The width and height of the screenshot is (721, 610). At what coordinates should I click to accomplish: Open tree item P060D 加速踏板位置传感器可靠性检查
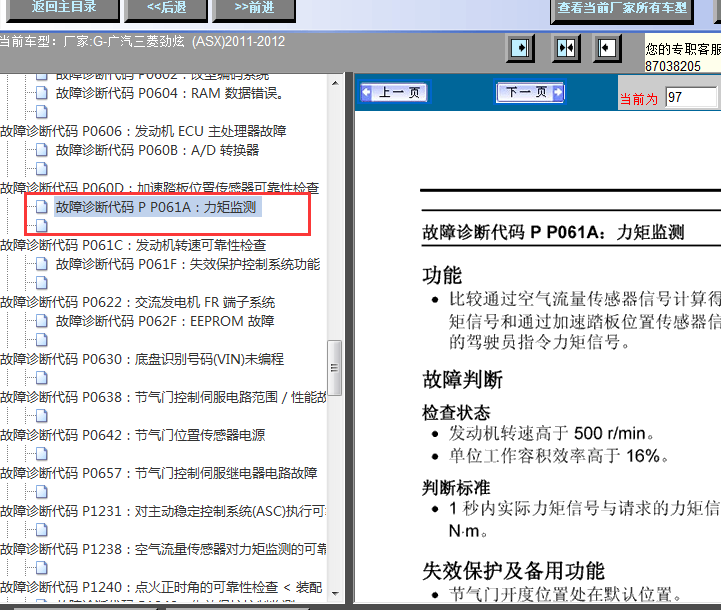(159, 188)
